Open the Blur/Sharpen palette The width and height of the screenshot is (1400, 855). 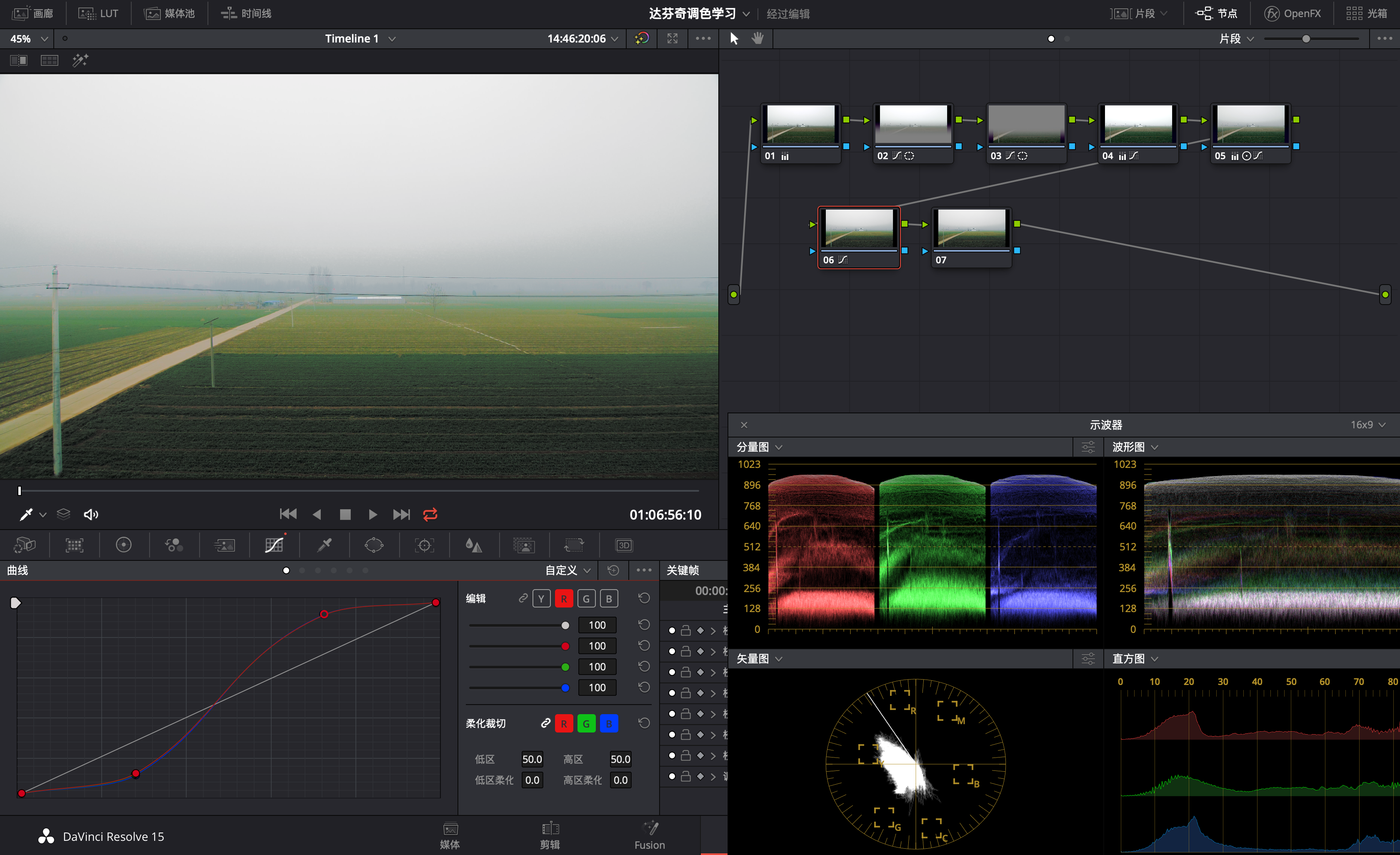474,545
